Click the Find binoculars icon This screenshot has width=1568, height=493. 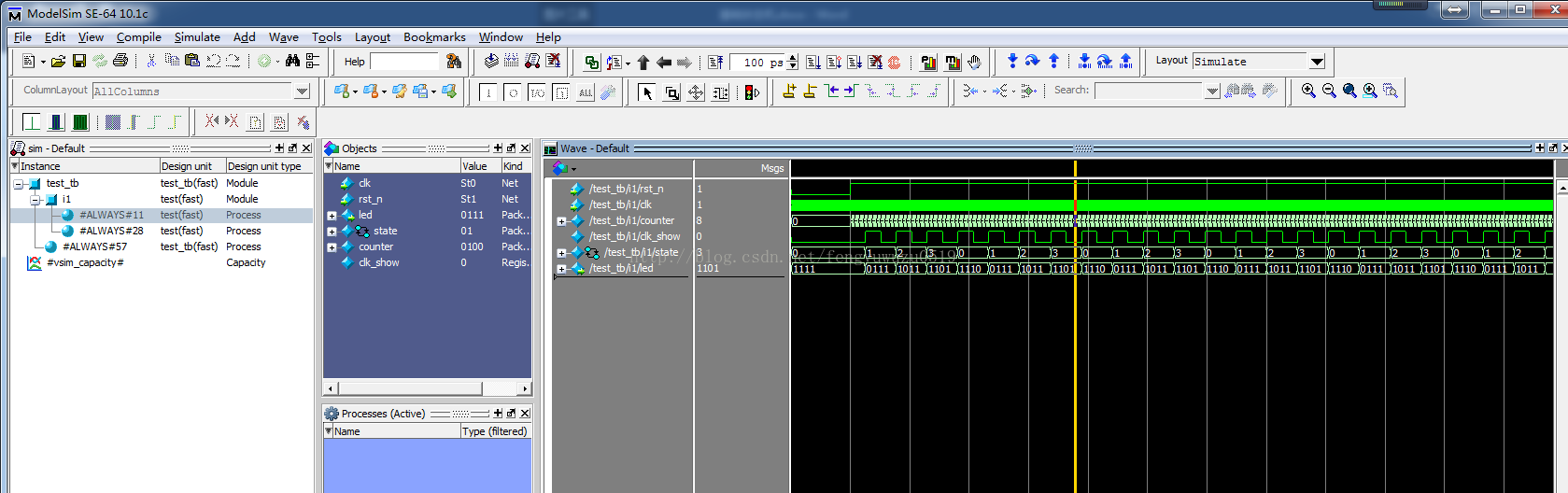[292, 61]
